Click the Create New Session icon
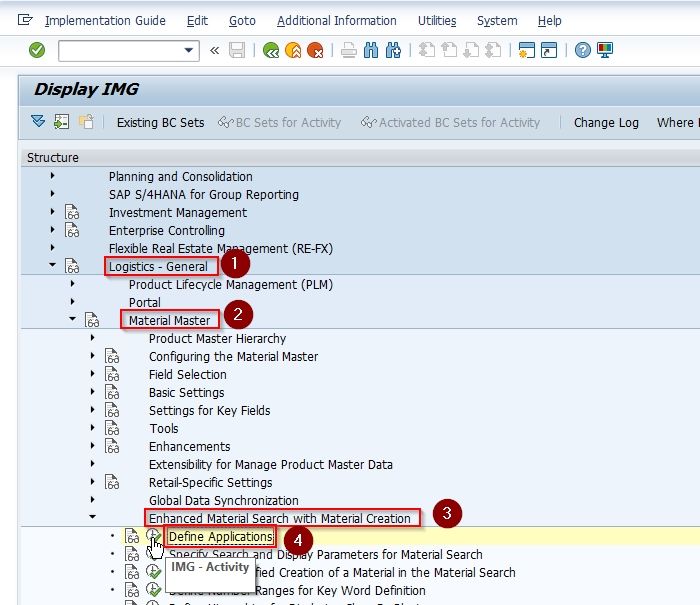Screen dimensions: 700x605 point(527,50)
